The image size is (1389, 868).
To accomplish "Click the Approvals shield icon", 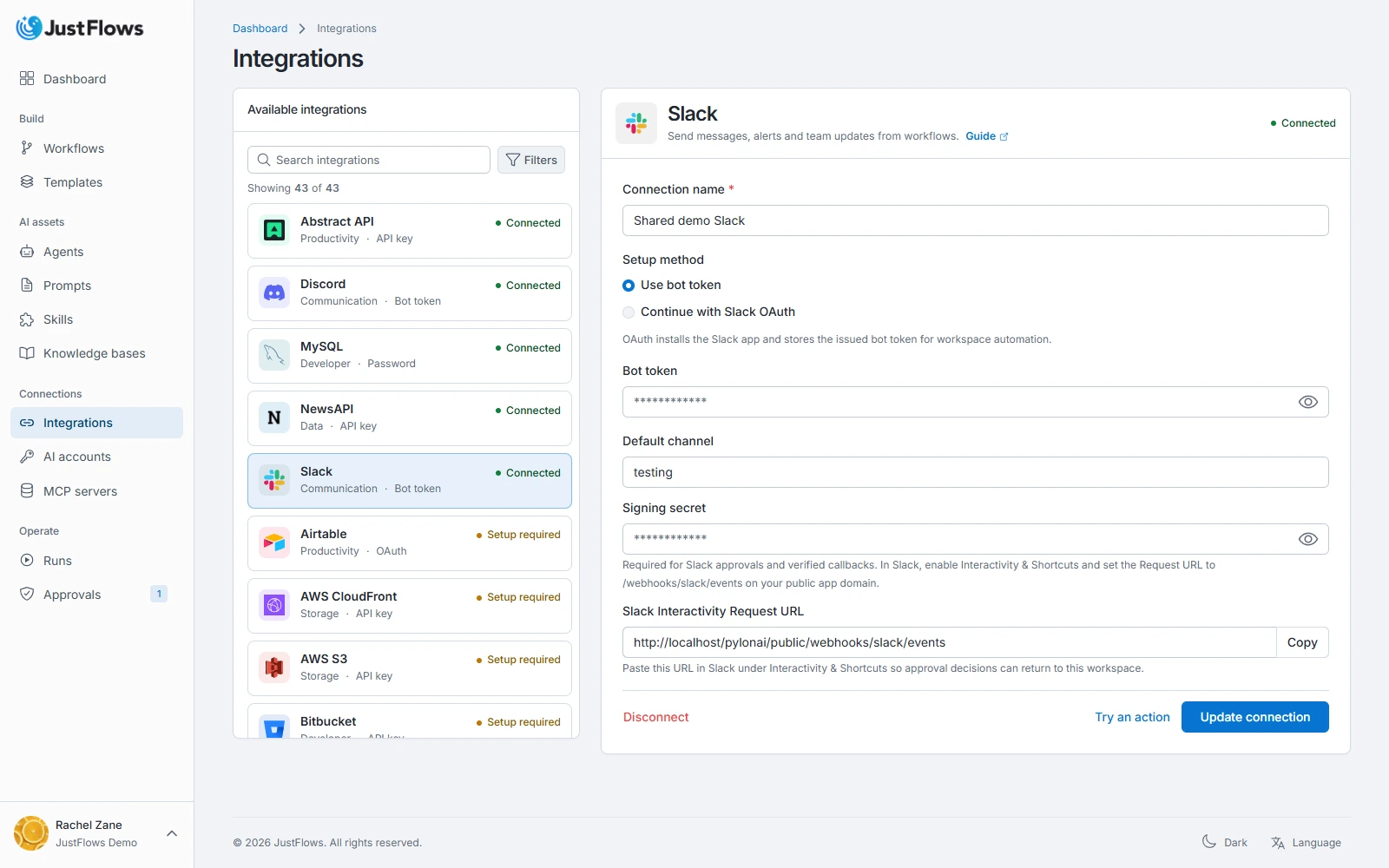I will tap(27, 595).
